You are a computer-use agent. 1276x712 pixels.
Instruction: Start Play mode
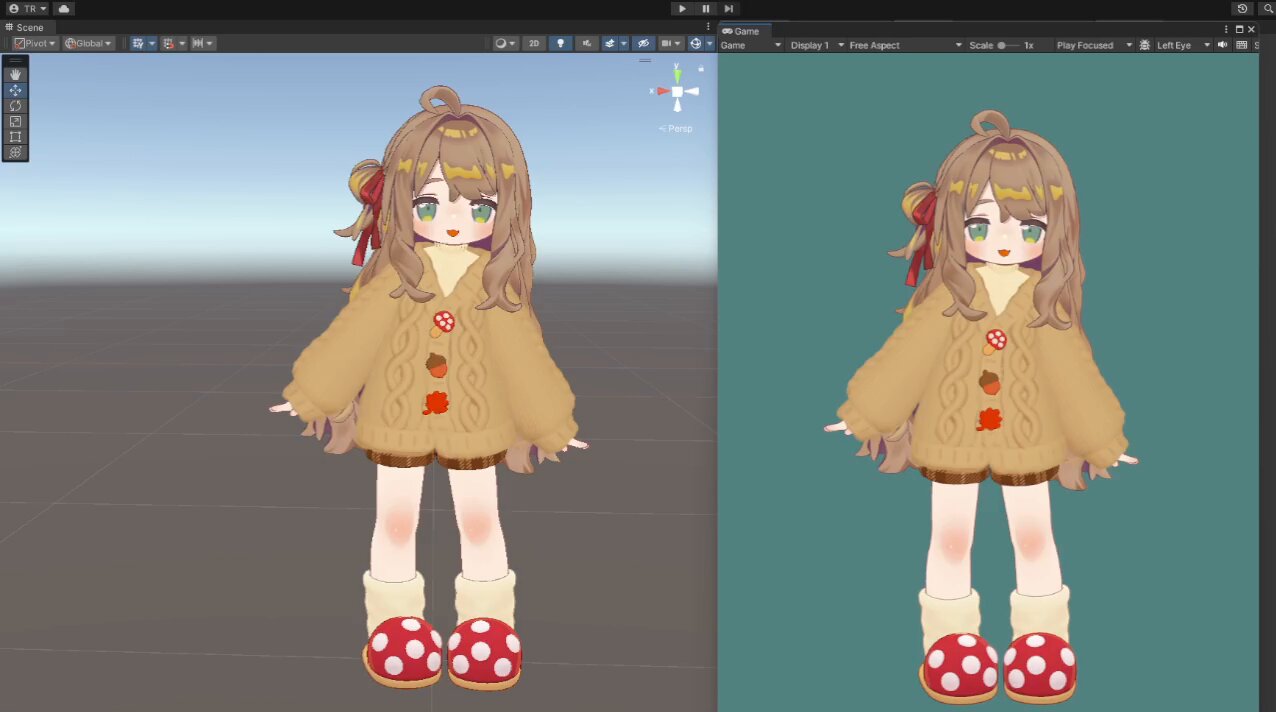point(682,8)
